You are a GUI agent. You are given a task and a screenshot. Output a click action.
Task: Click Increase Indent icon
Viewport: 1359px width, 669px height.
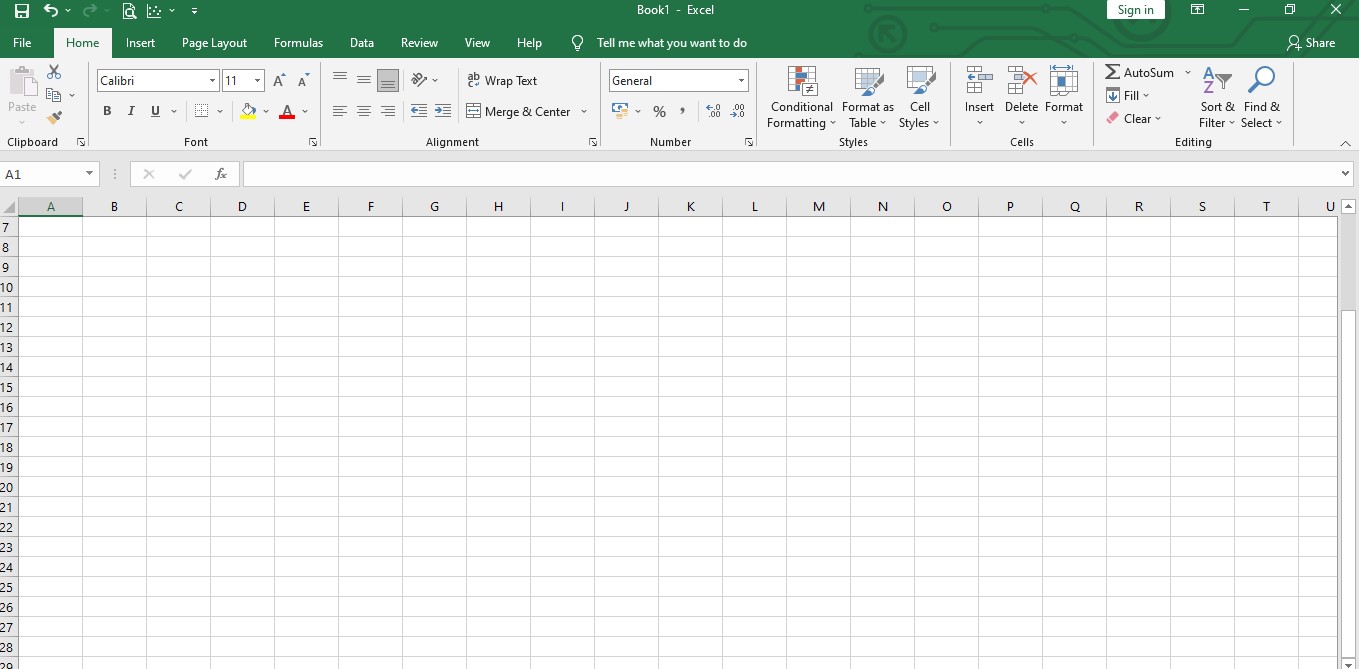click(443, 111)
